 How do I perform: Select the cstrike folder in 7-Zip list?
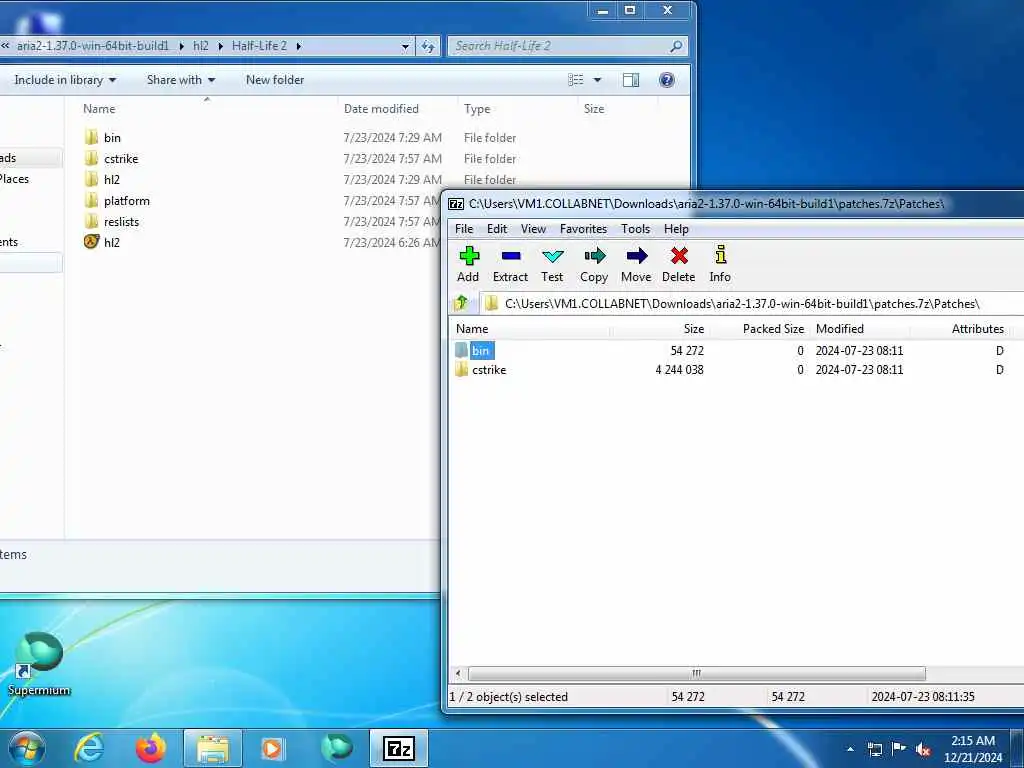click(481, 370)
